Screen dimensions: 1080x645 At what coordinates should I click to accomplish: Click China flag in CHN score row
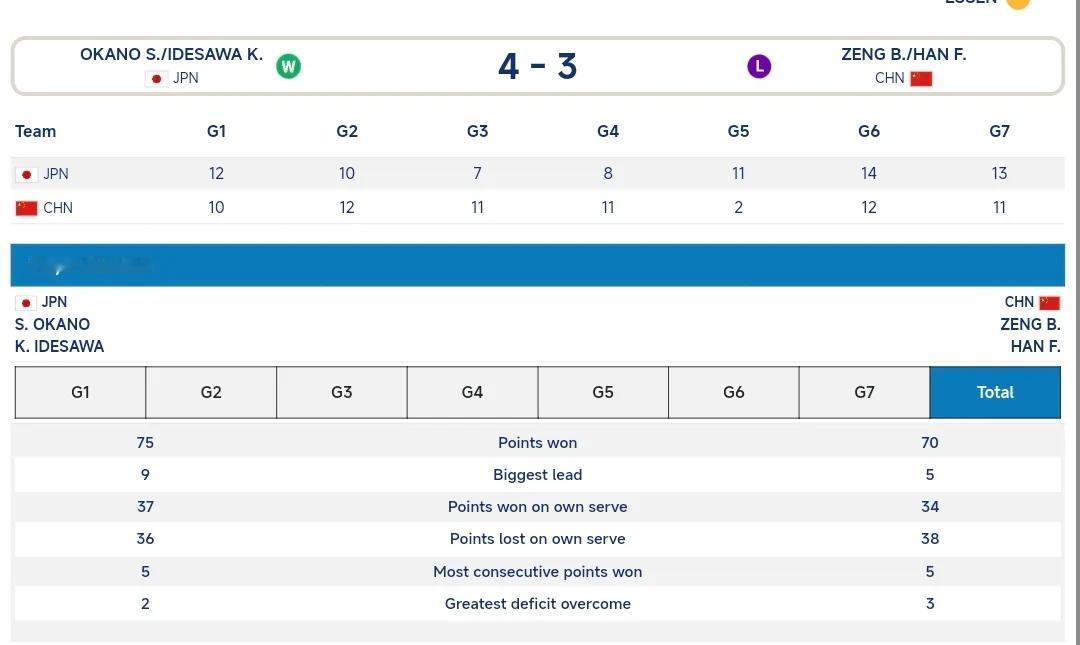[x=26, y=208]
